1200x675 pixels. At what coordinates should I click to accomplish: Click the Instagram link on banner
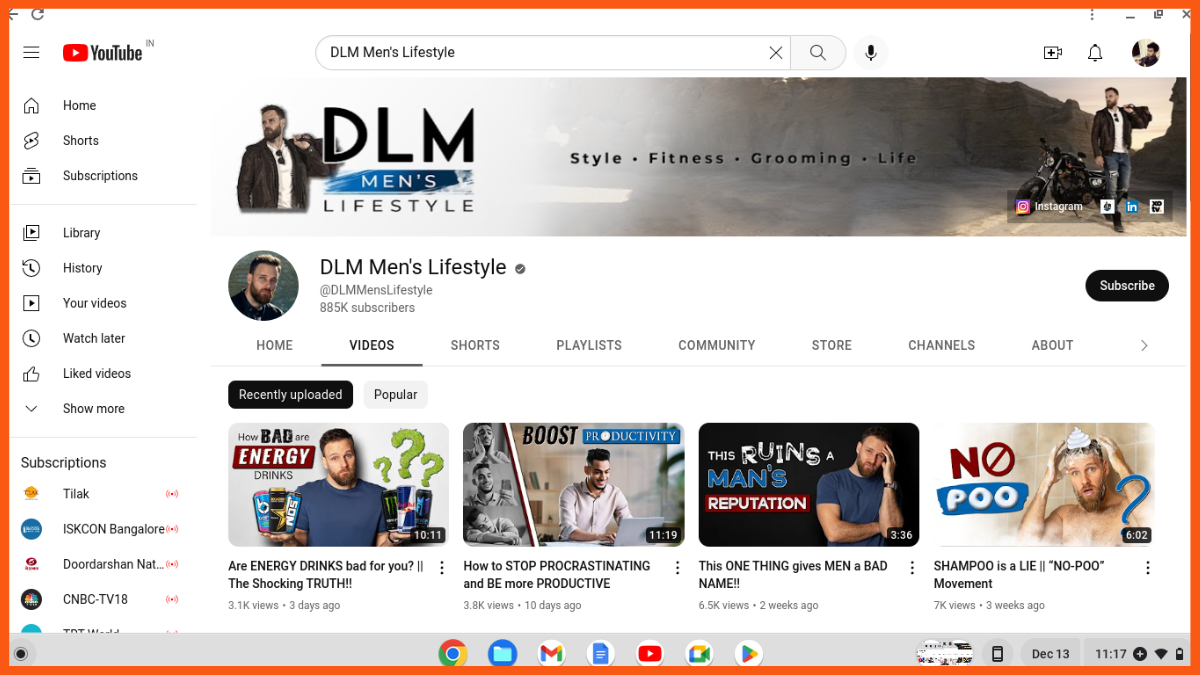pos(1050,207)
